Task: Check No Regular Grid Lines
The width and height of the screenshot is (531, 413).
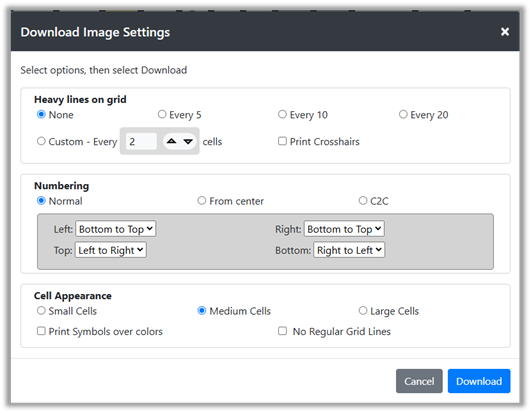Action: coord(282,331)
